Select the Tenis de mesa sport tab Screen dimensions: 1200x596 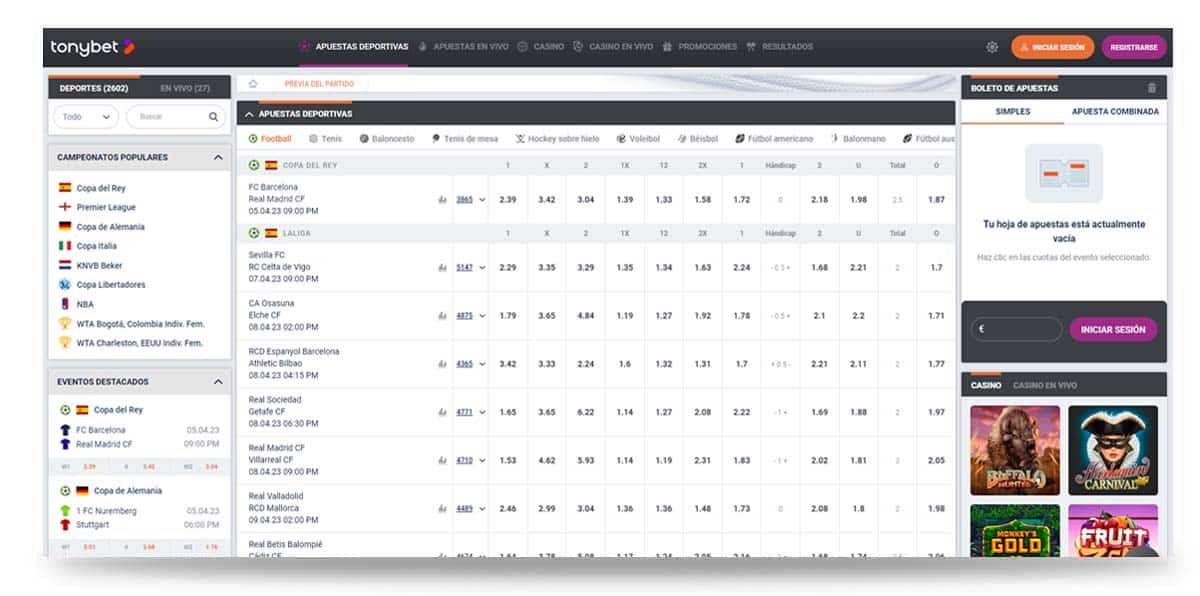(464, 139)
